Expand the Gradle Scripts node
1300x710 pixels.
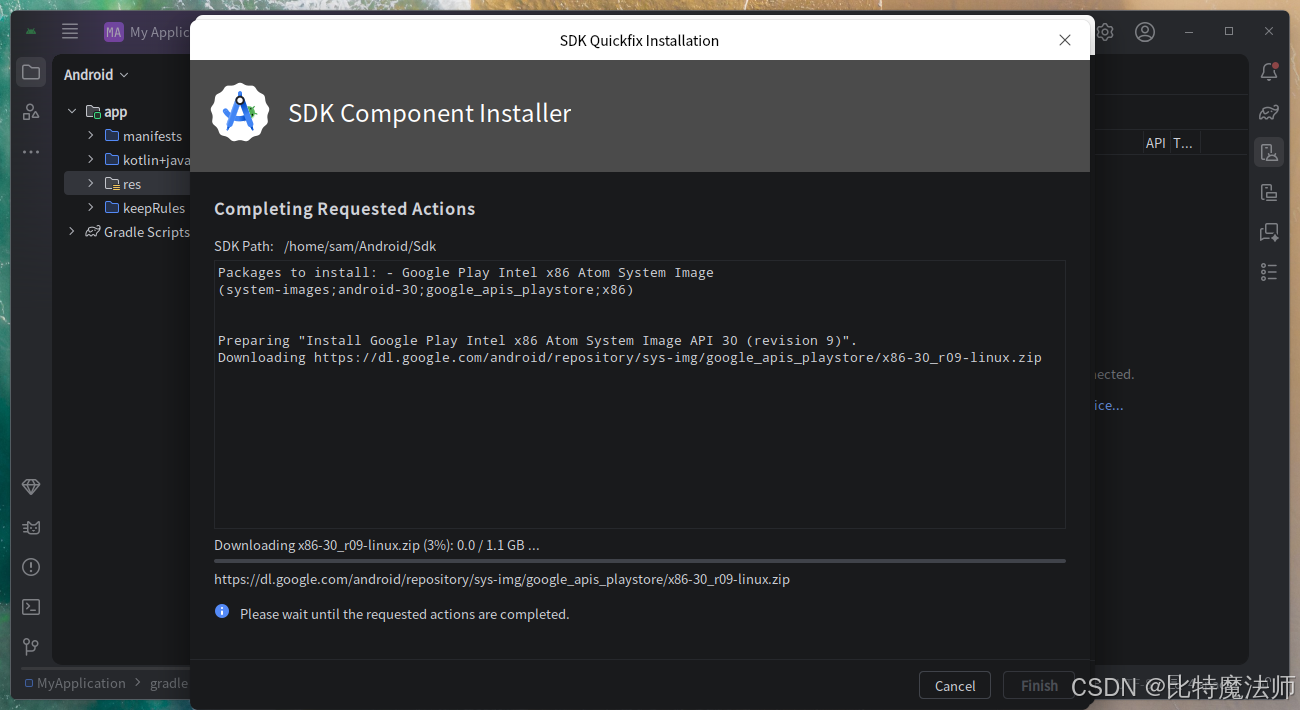pos(72,231)
